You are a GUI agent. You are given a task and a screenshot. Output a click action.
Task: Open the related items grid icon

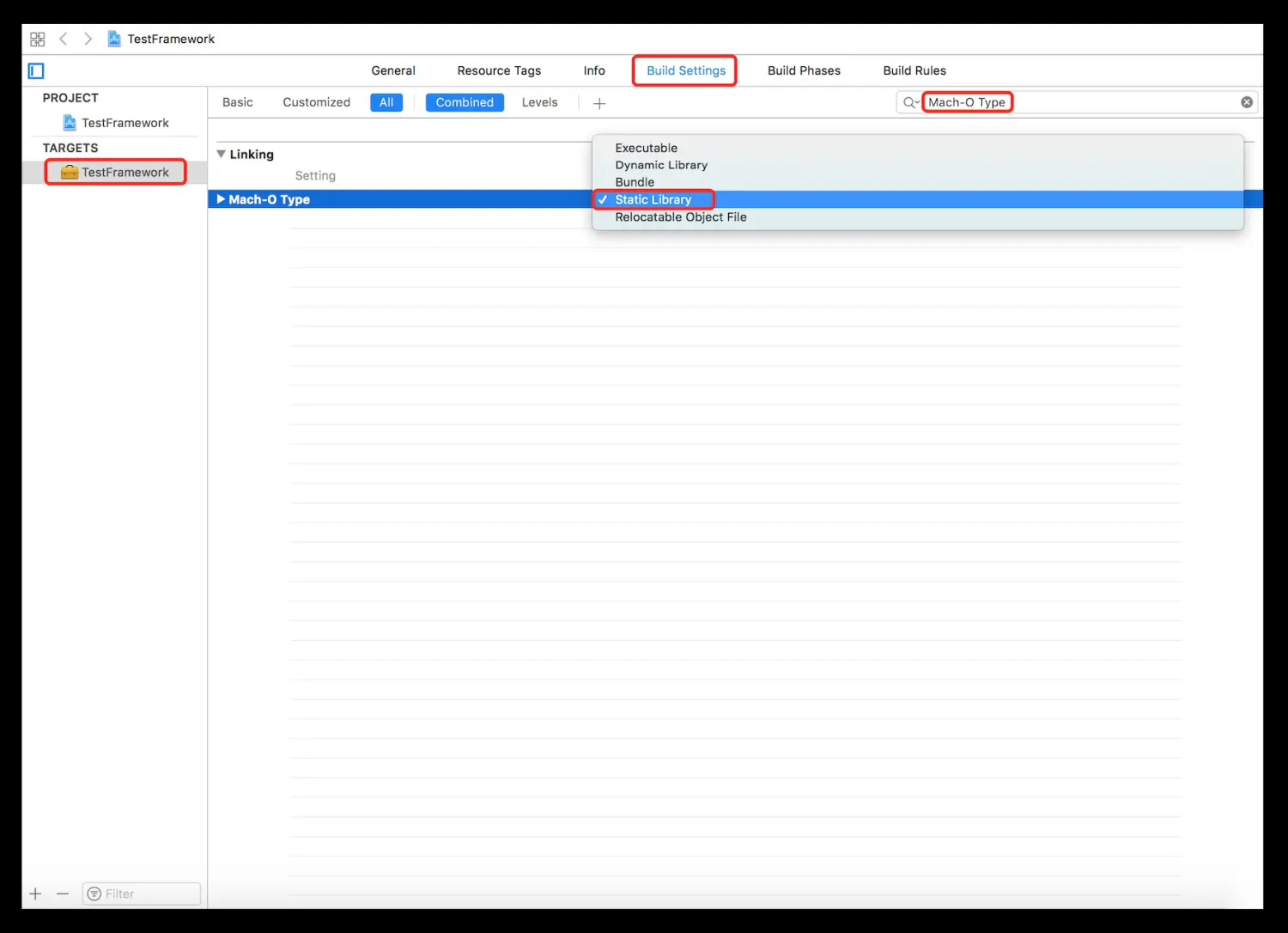click(x=37, y=39)
